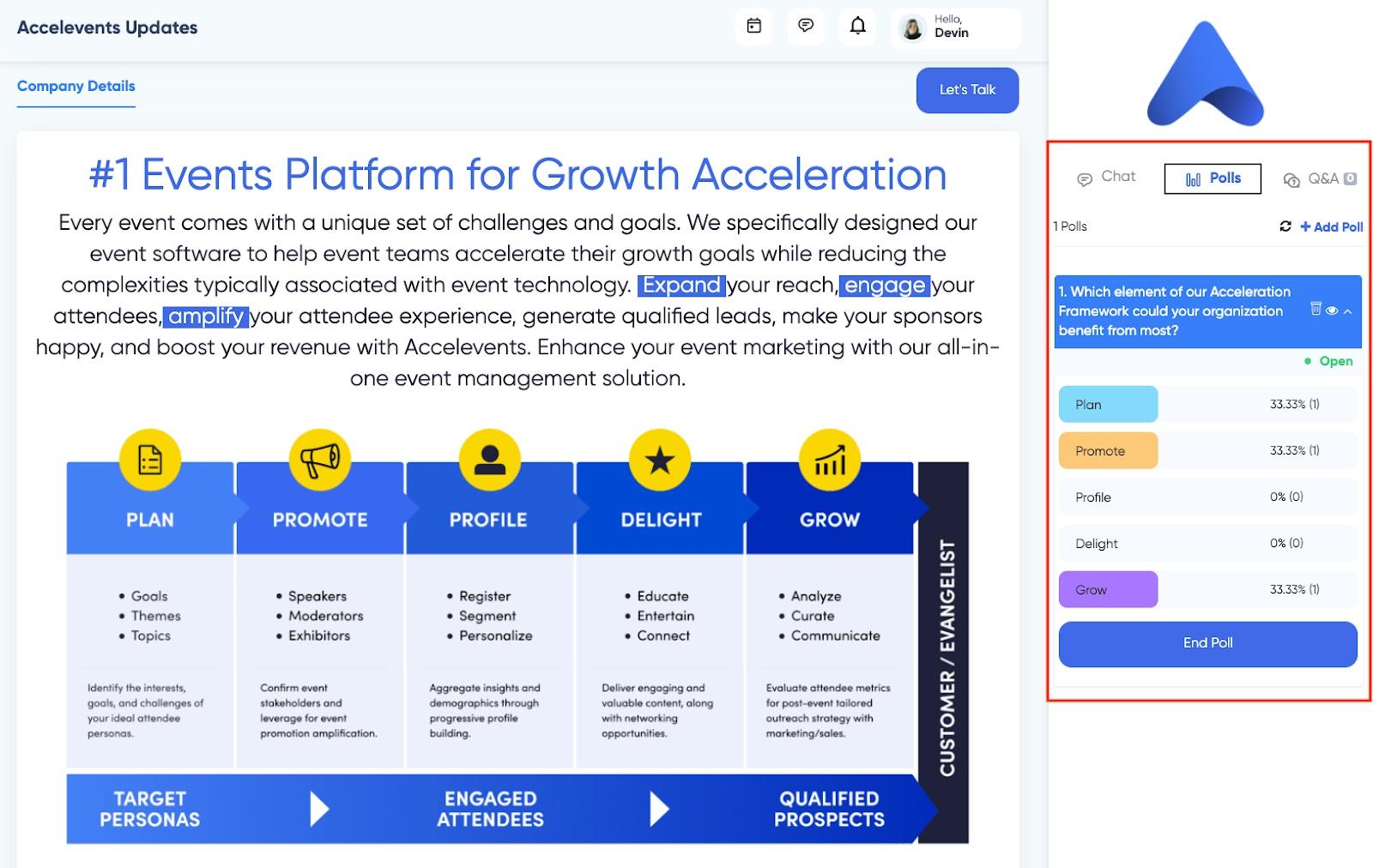Choose the Profile poll option
The height and width of the screenshot is (868, 1373).
(1207, 497)
